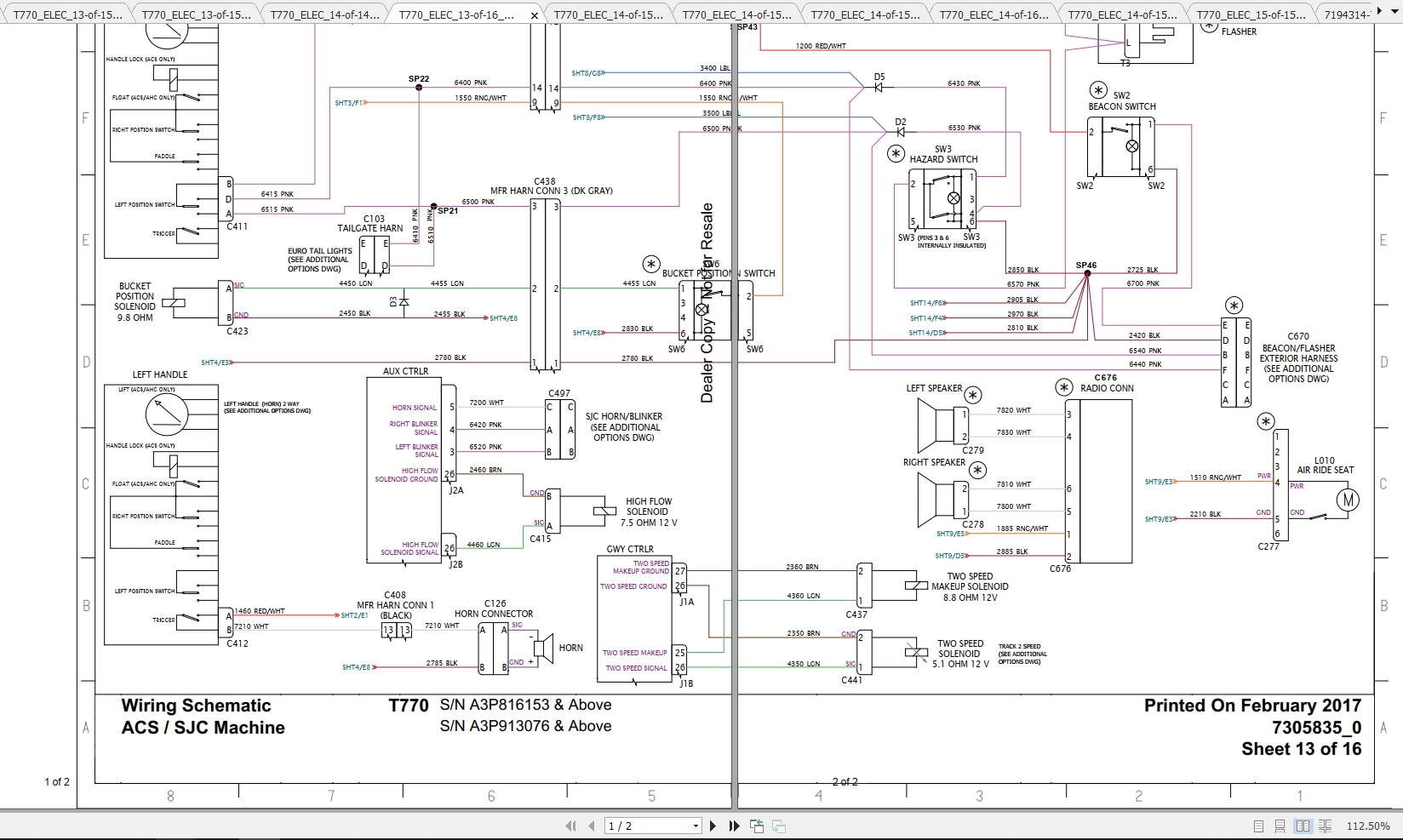Click the 112.50% zoom level

point(1368,826)
